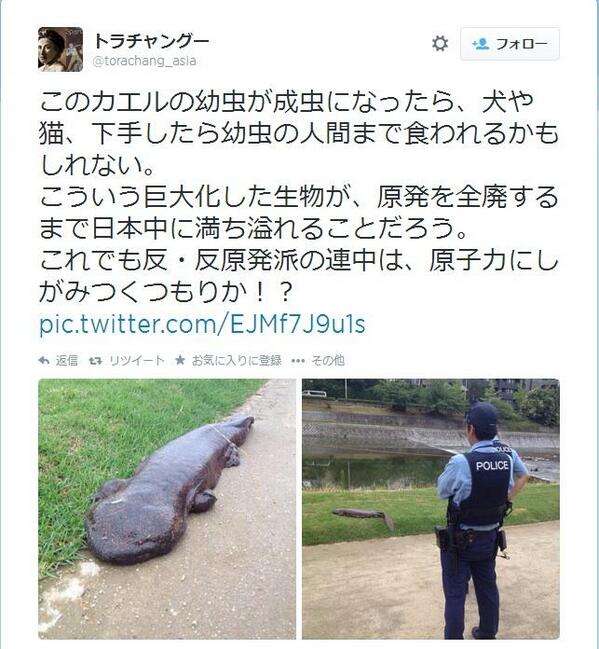Click the 返信 reply label

[67, 361]
